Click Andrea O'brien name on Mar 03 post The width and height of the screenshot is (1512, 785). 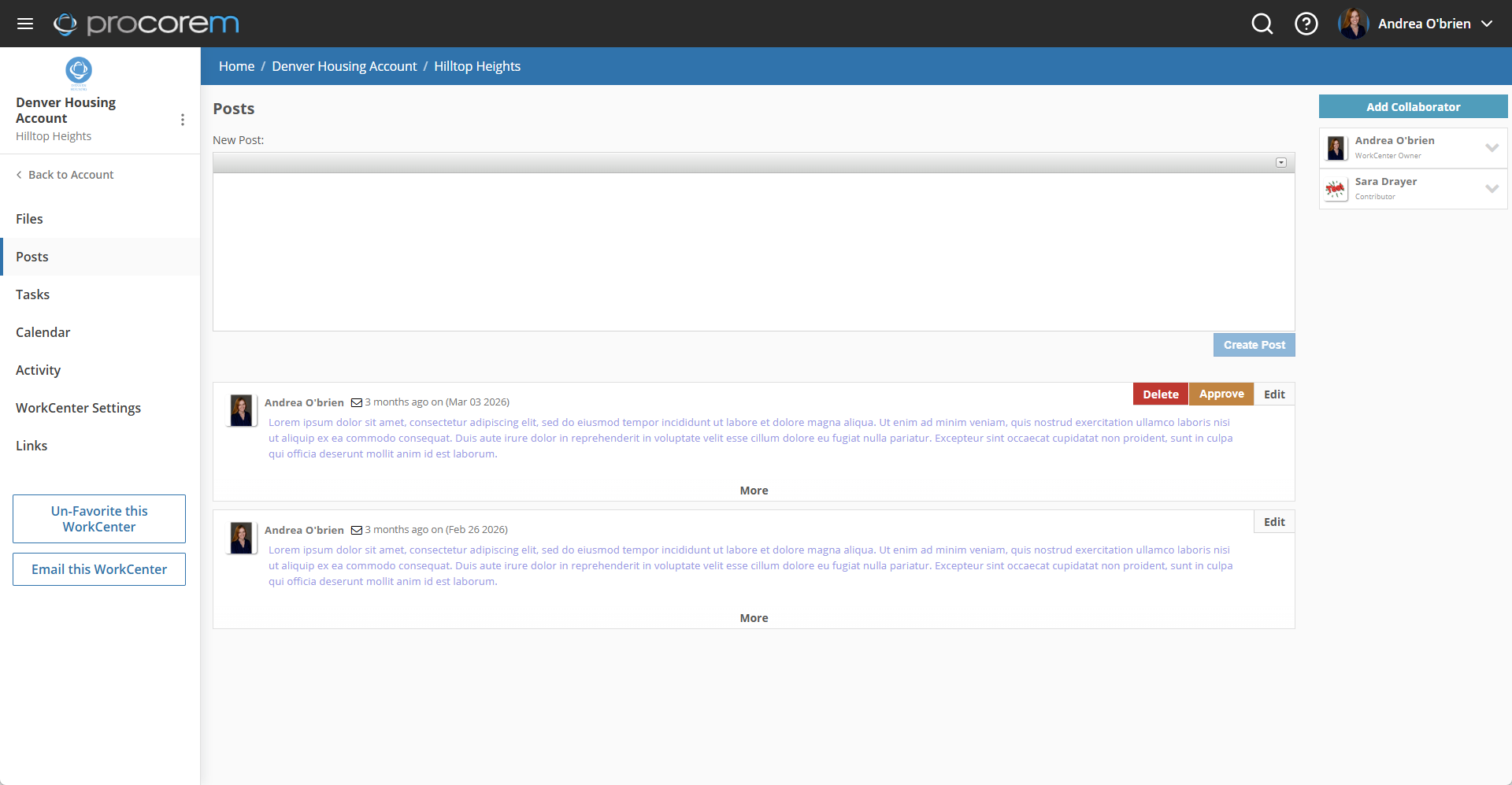point(304,402)
